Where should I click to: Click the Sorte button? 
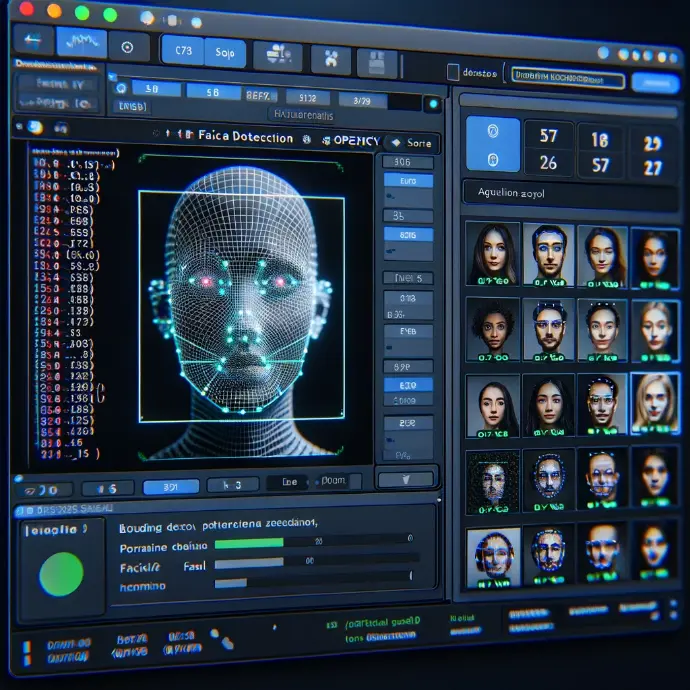412,143
